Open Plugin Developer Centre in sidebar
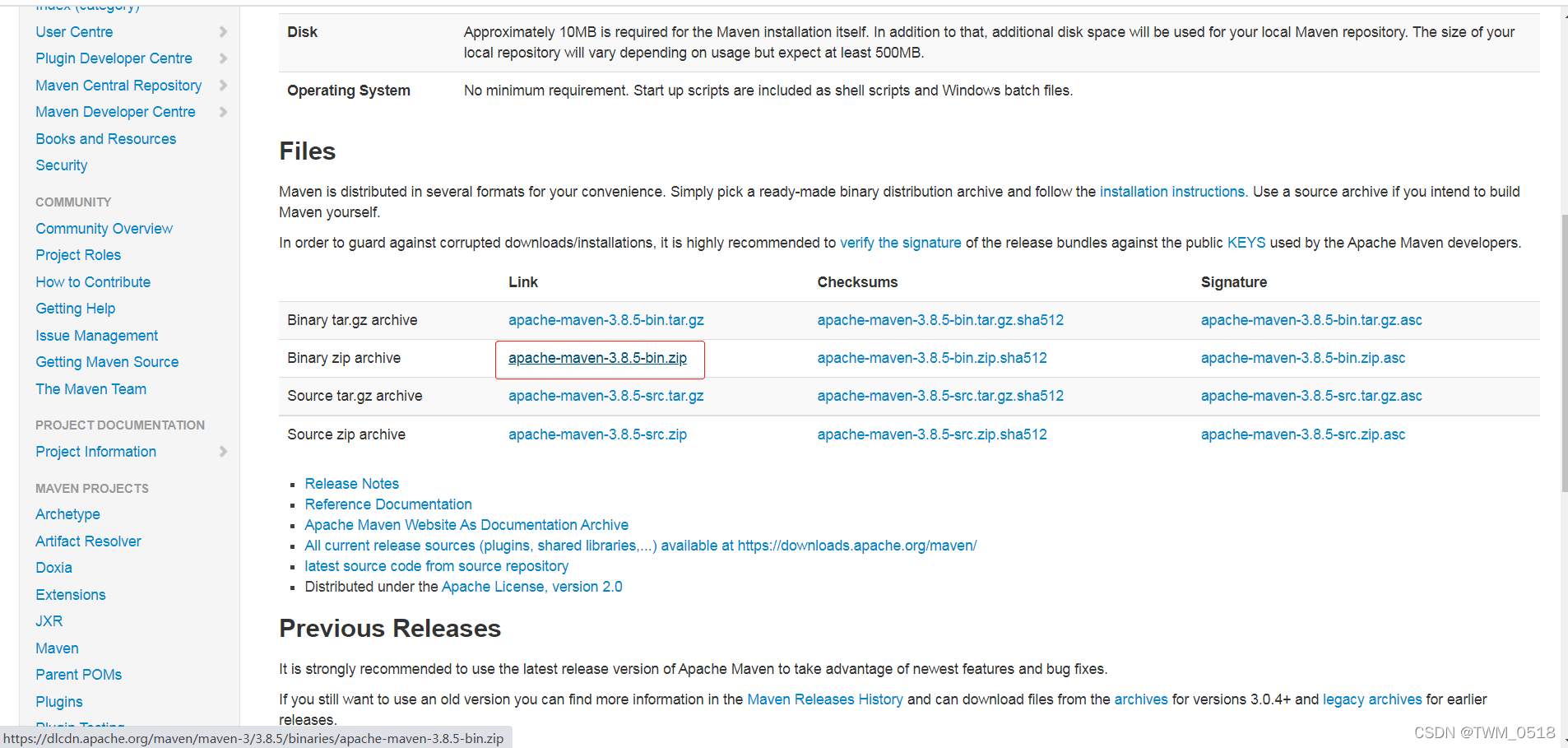This screenshot has width=1568, height=748. click(x=114, y=58)
